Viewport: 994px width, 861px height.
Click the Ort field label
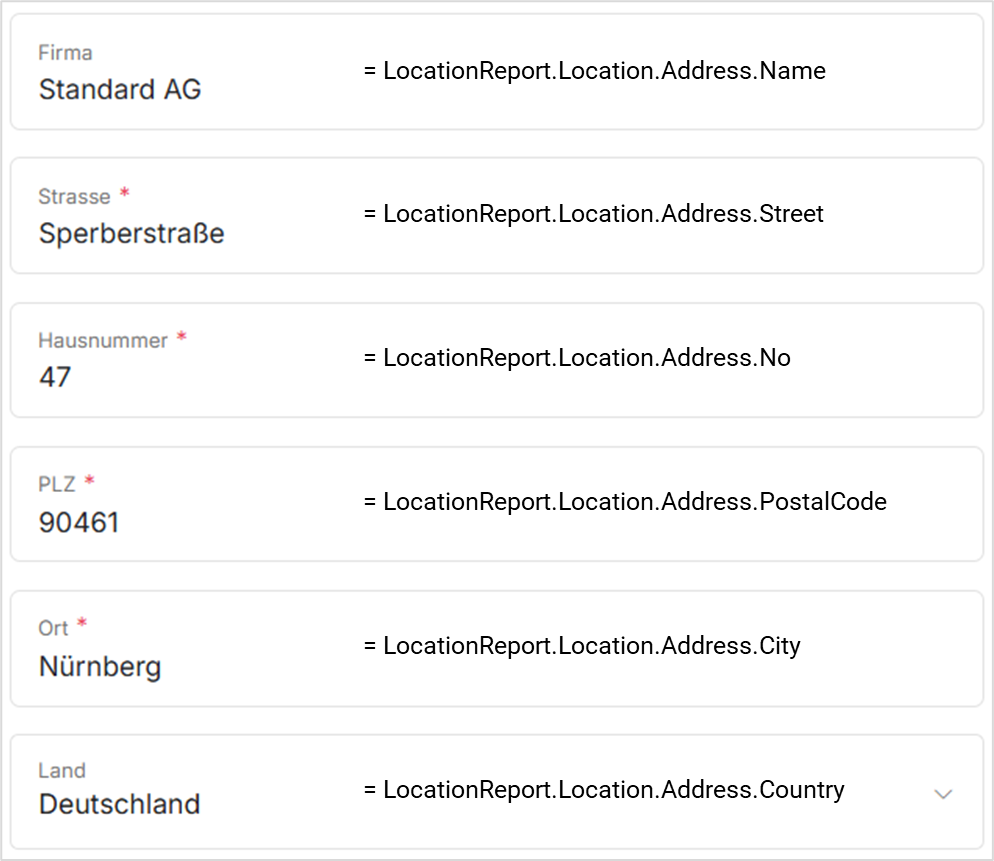(54, 628)
